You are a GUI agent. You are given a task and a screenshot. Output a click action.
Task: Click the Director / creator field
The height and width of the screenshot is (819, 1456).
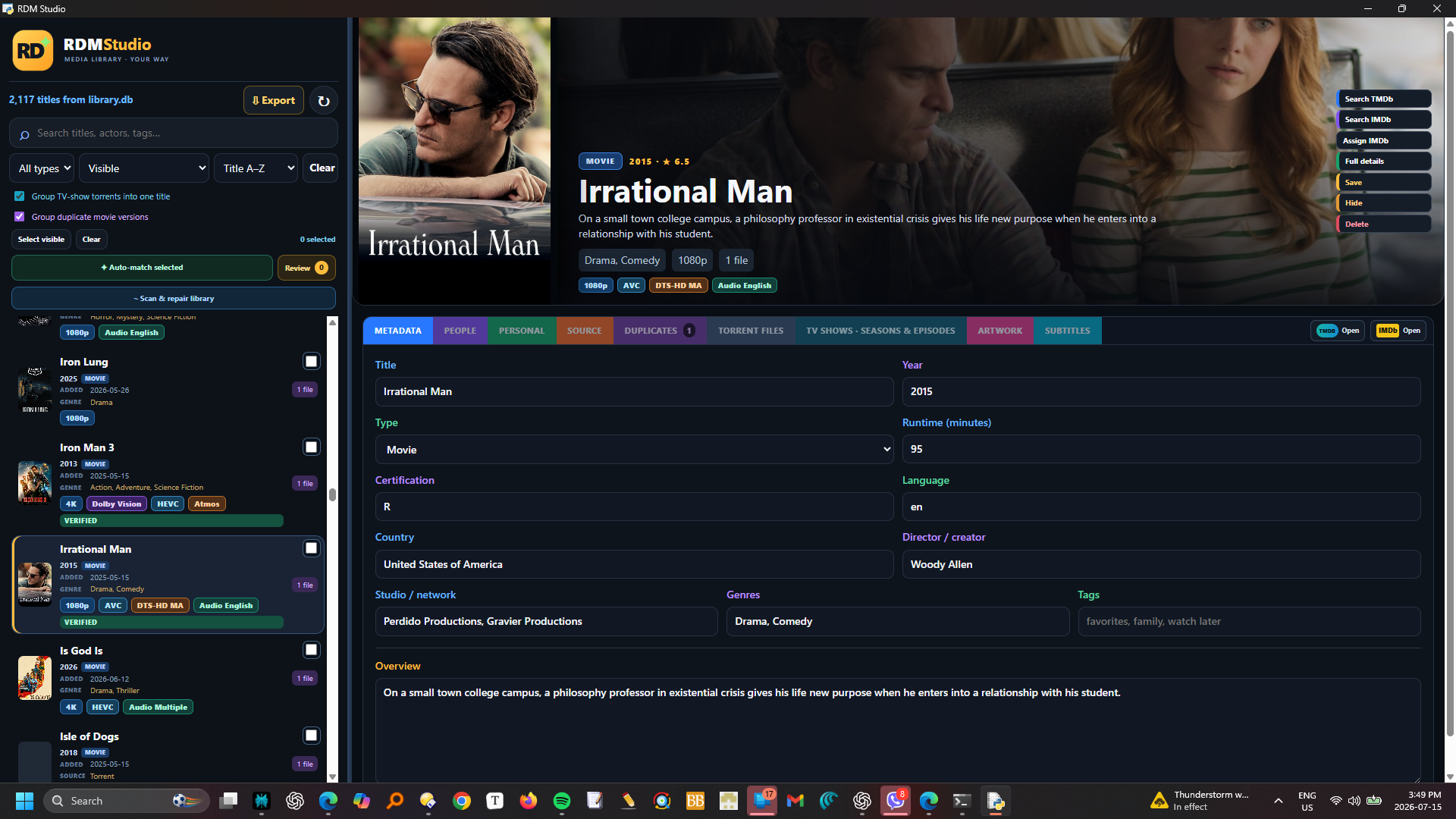click(1161, 564)
